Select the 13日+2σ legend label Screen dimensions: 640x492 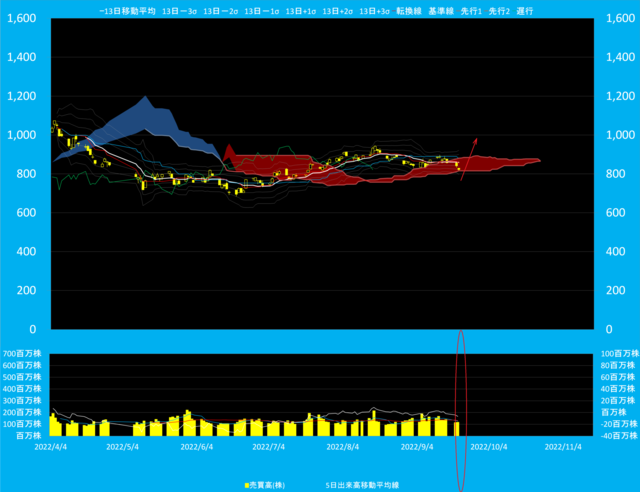(338, 11)
